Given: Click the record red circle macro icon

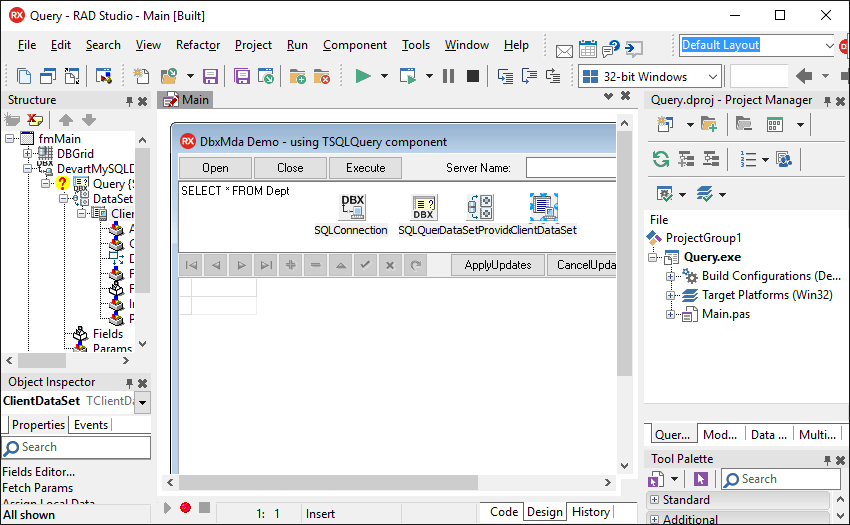Looking at the screenshot, I should [x=185, y=508].
